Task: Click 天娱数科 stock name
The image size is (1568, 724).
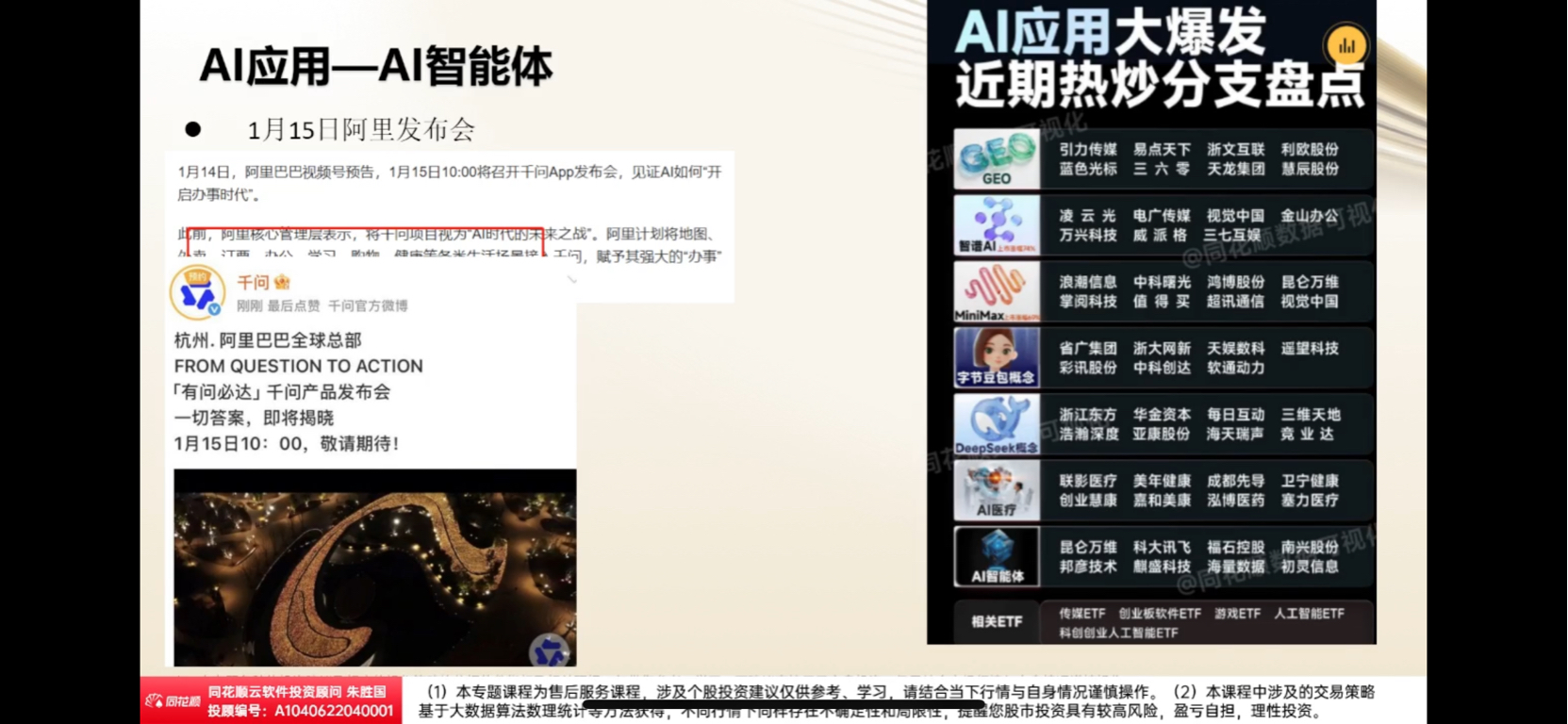Action: coord(1236,349)
